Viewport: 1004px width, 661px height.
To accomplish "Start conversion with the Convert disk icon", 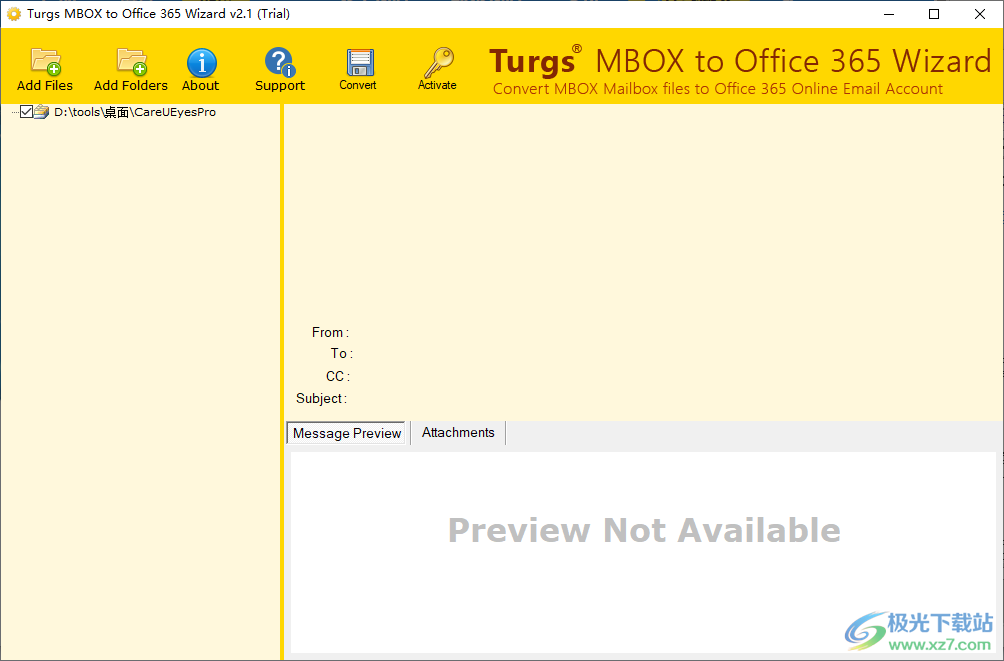I will [x=357, y=62].
